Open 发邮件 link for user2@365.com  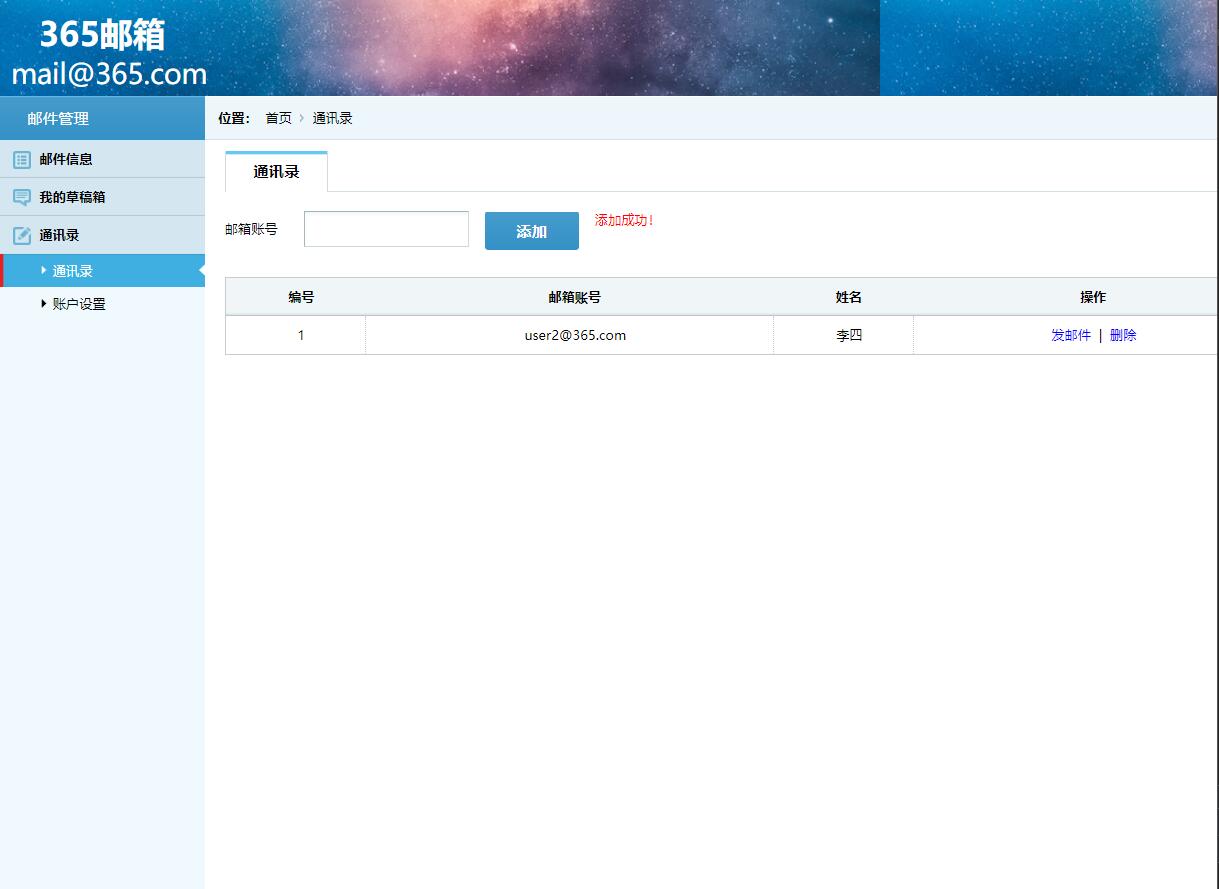point(1070,335)
